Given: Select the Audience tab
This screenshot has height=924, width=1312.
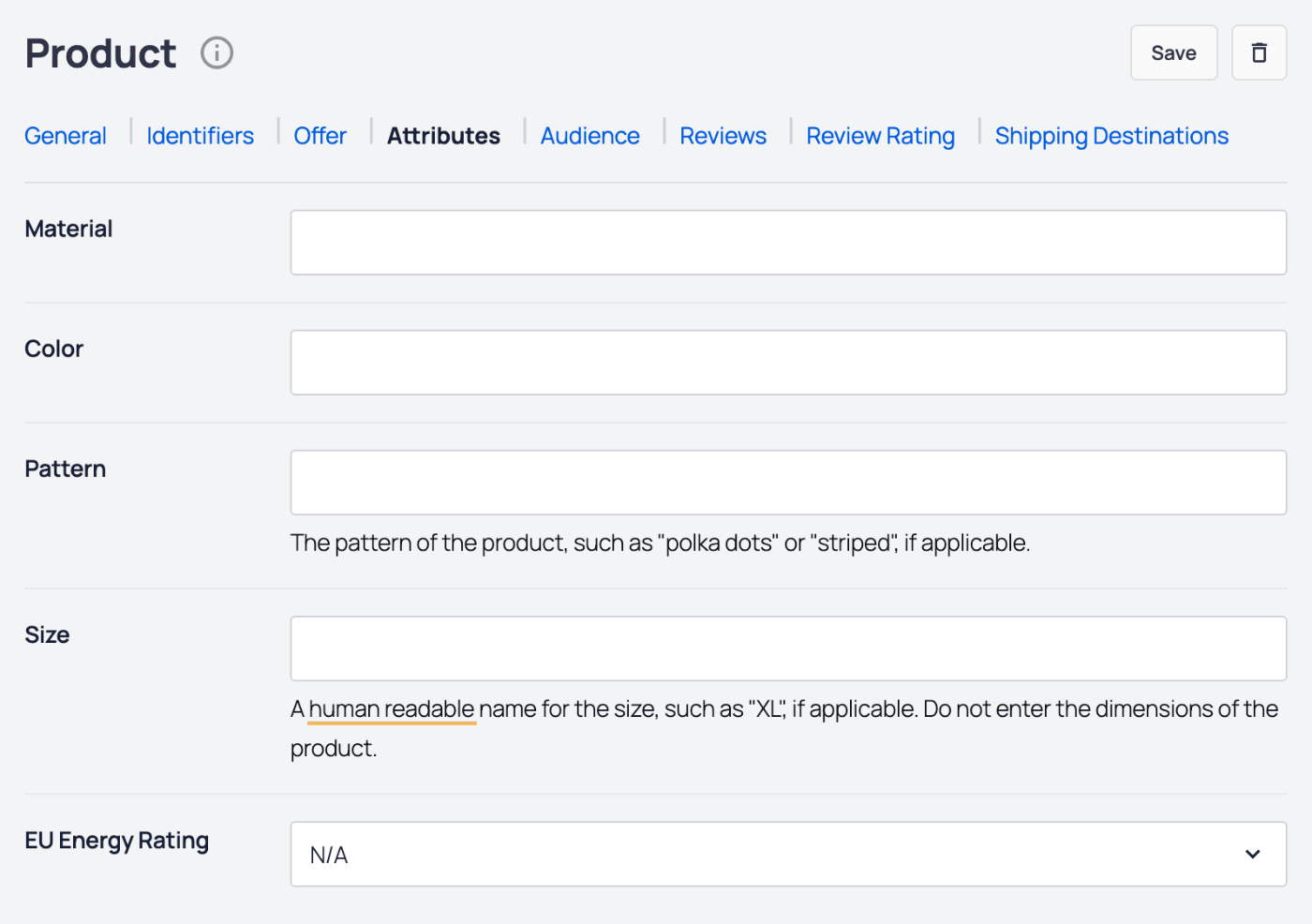Looking at the screenshot, I should (589, 135).
